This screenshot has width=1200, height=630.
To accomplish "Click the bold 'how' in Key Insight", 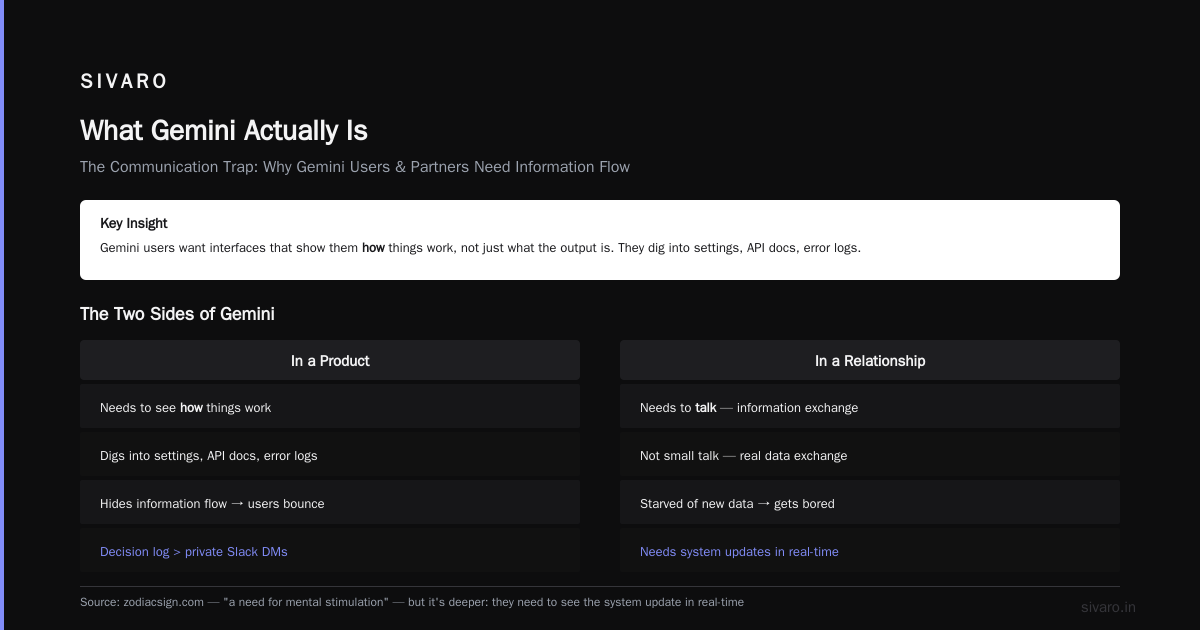I will pyautogui.click(x=373, y=248).
